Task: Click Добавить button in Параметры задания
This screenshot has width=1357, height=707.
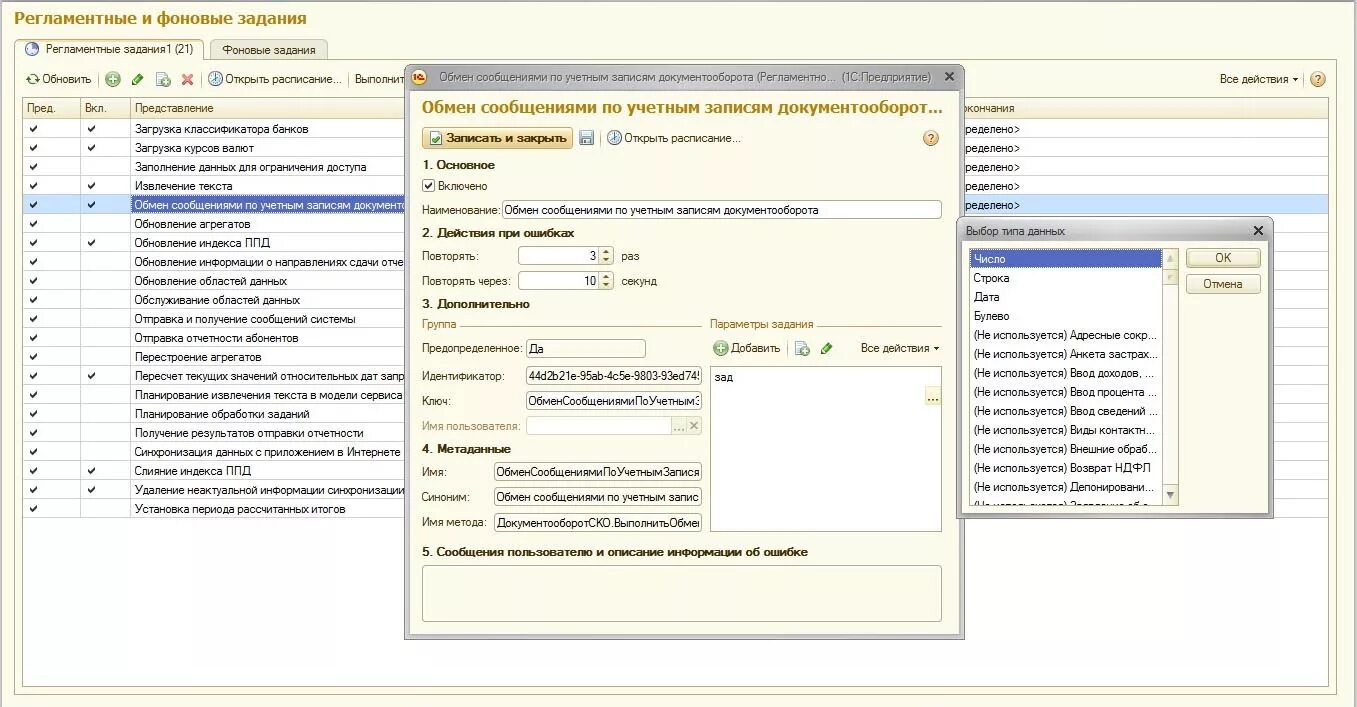Action: click(746, 348)
